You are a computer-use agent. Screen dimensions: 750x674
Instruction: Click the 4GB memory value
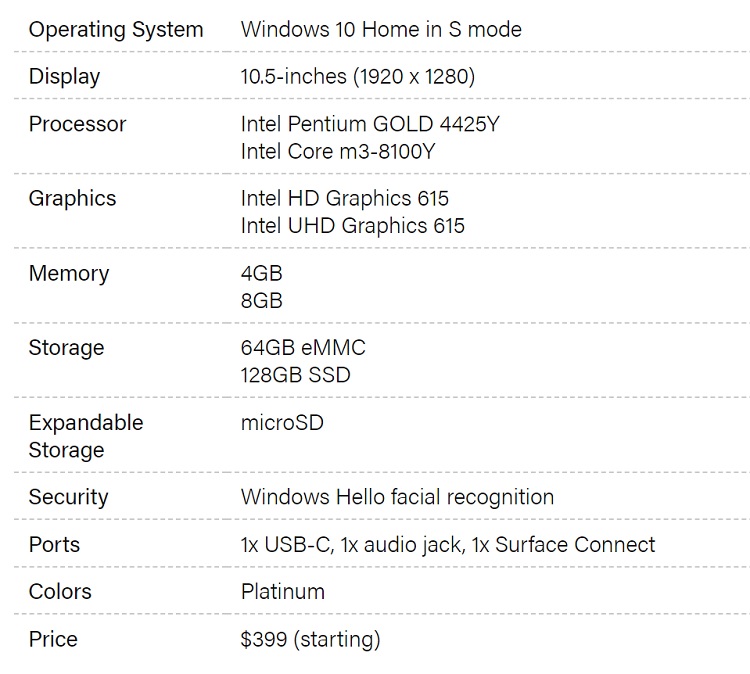[262, 274]
